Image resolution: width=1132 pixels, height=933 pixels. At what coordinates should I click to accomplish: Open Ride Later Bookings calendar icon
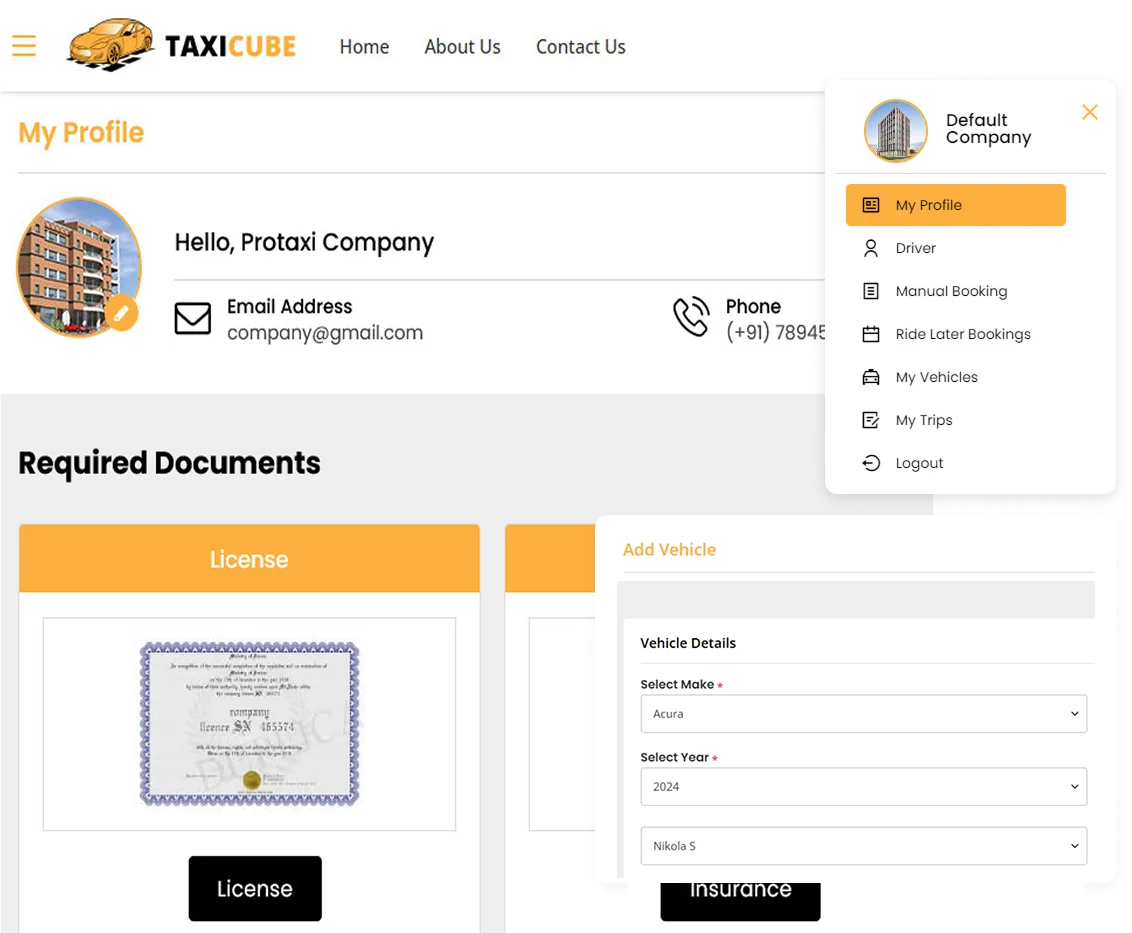(x=869, y=333)
